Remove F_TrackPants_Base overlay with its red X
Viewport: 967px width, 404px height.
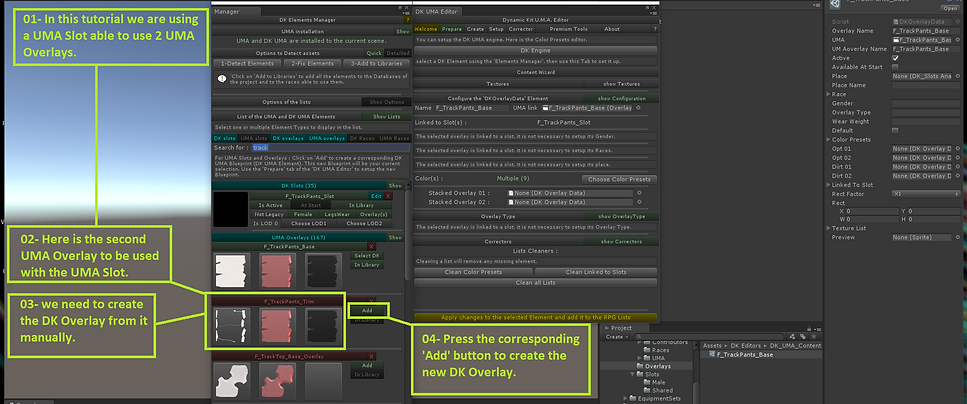pyautogui.click(x=371, y=247)
